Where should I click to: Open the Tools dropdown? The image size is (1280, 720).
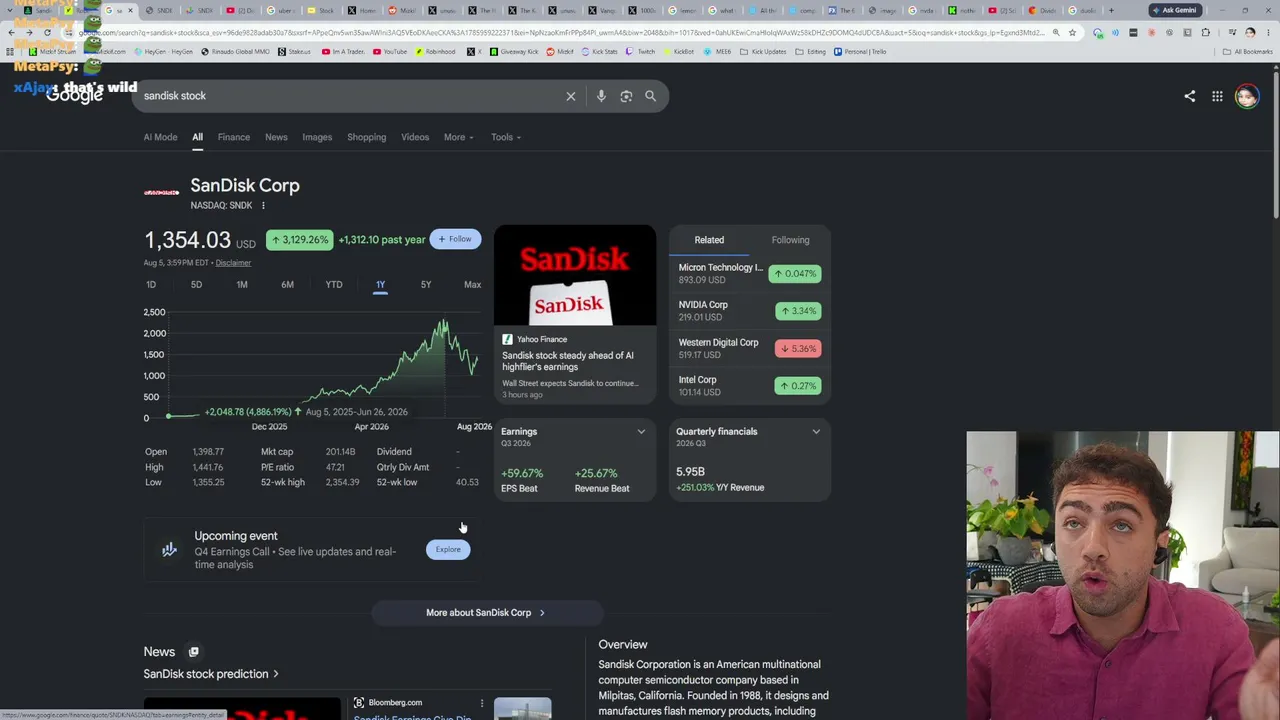point(506,137)
